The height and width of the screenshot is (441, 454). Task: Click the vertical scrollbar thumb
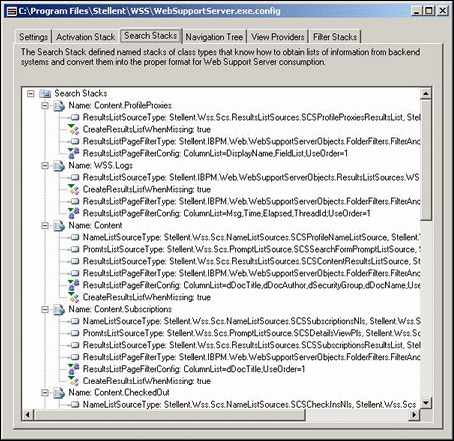[x=426, y=160]
